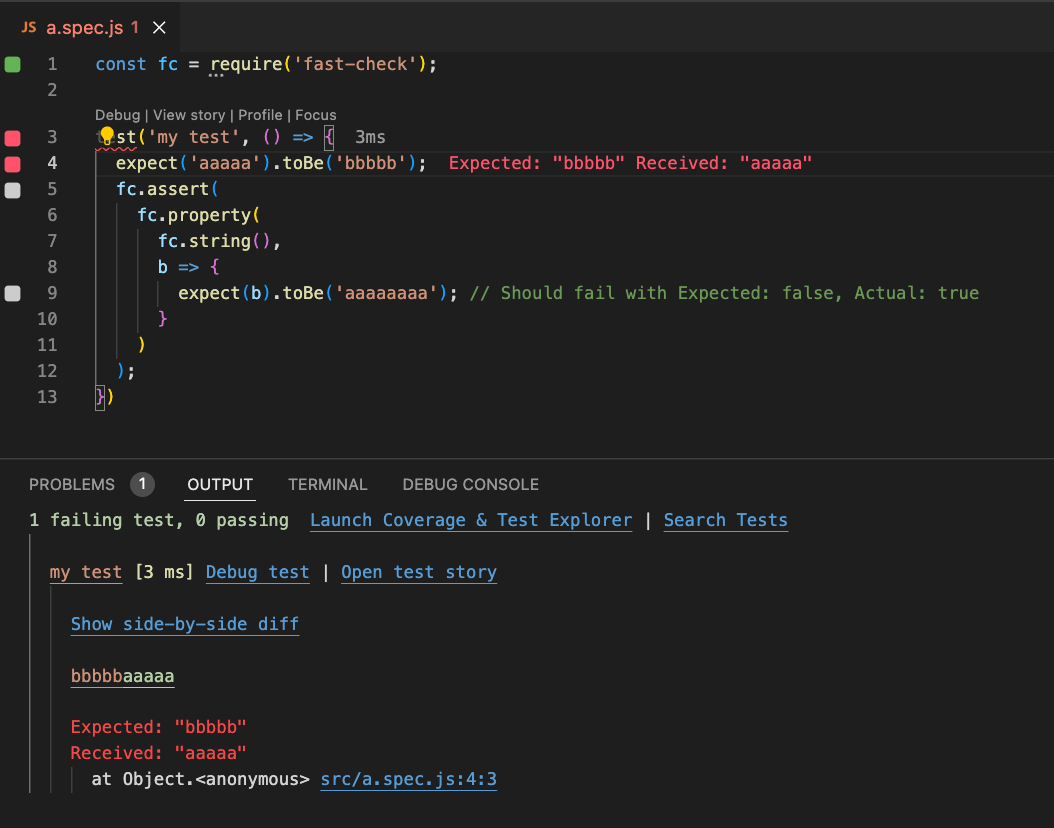Click the Focus code lens

(x=316, y=115)
